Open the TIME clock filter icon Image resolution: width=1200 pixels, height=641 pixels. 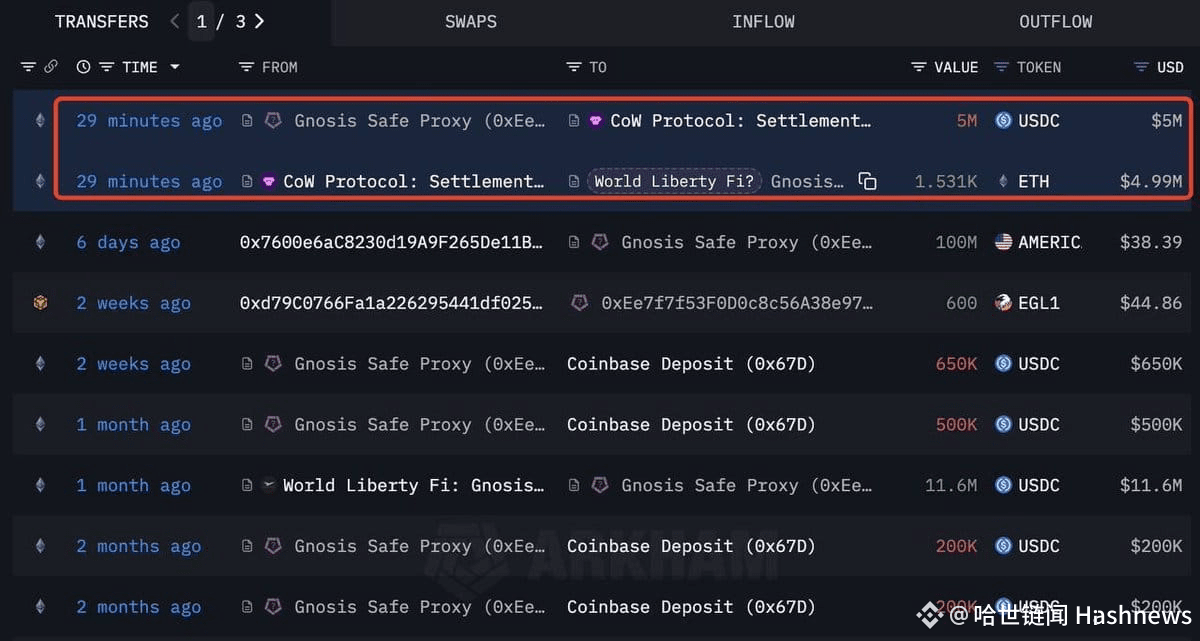pos(83,67)
